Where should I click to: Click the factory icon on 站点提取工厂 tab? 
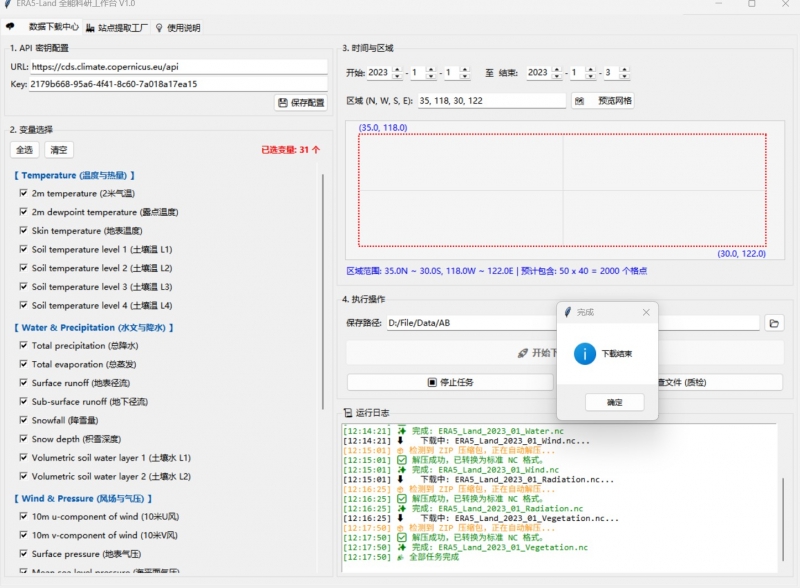tap(91, 28)
